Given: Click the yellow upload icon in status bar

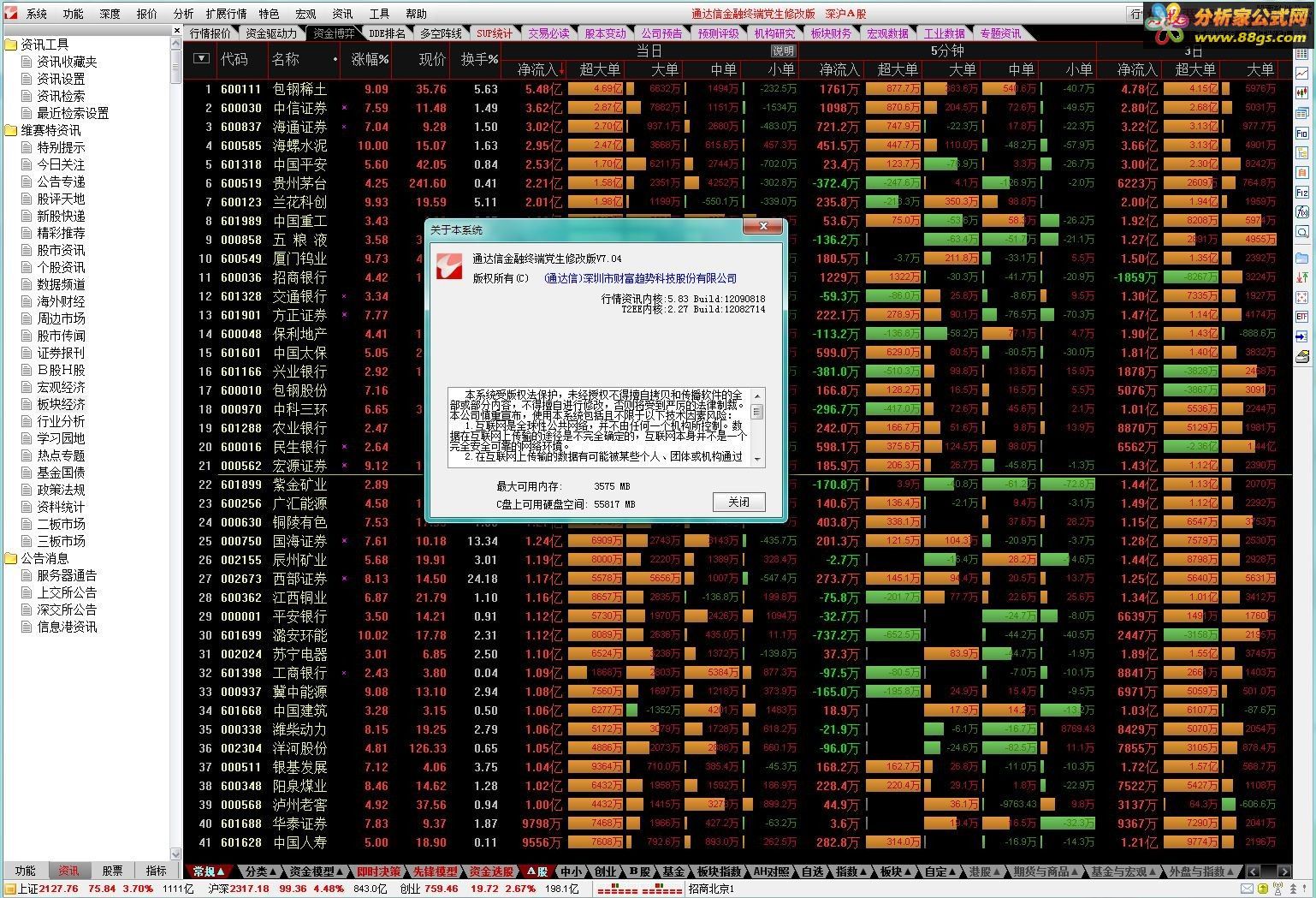Looking at the screenshot, I should point(1263,889).
